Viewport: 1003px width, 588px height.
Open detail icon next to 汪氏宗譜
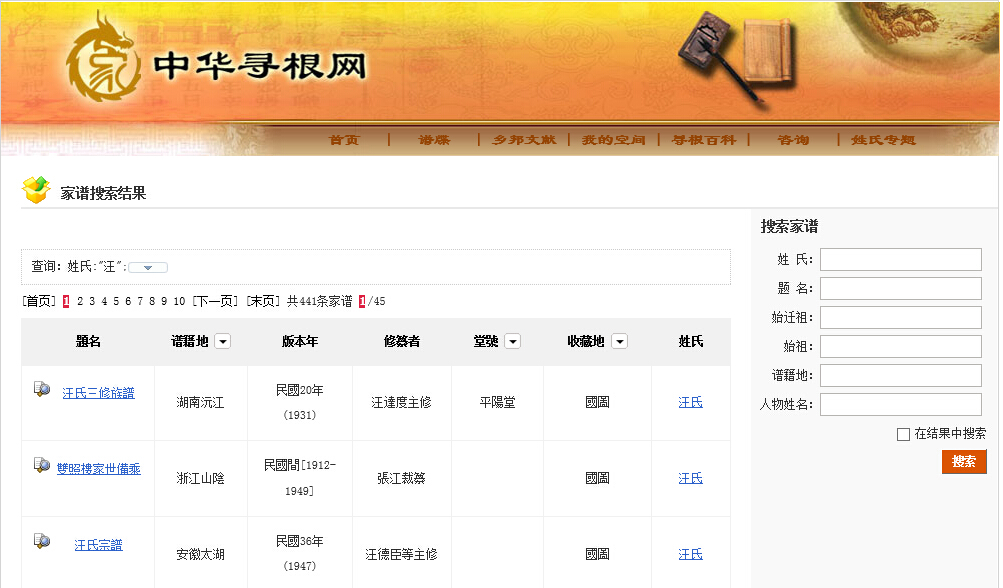[x=42, y=541]
